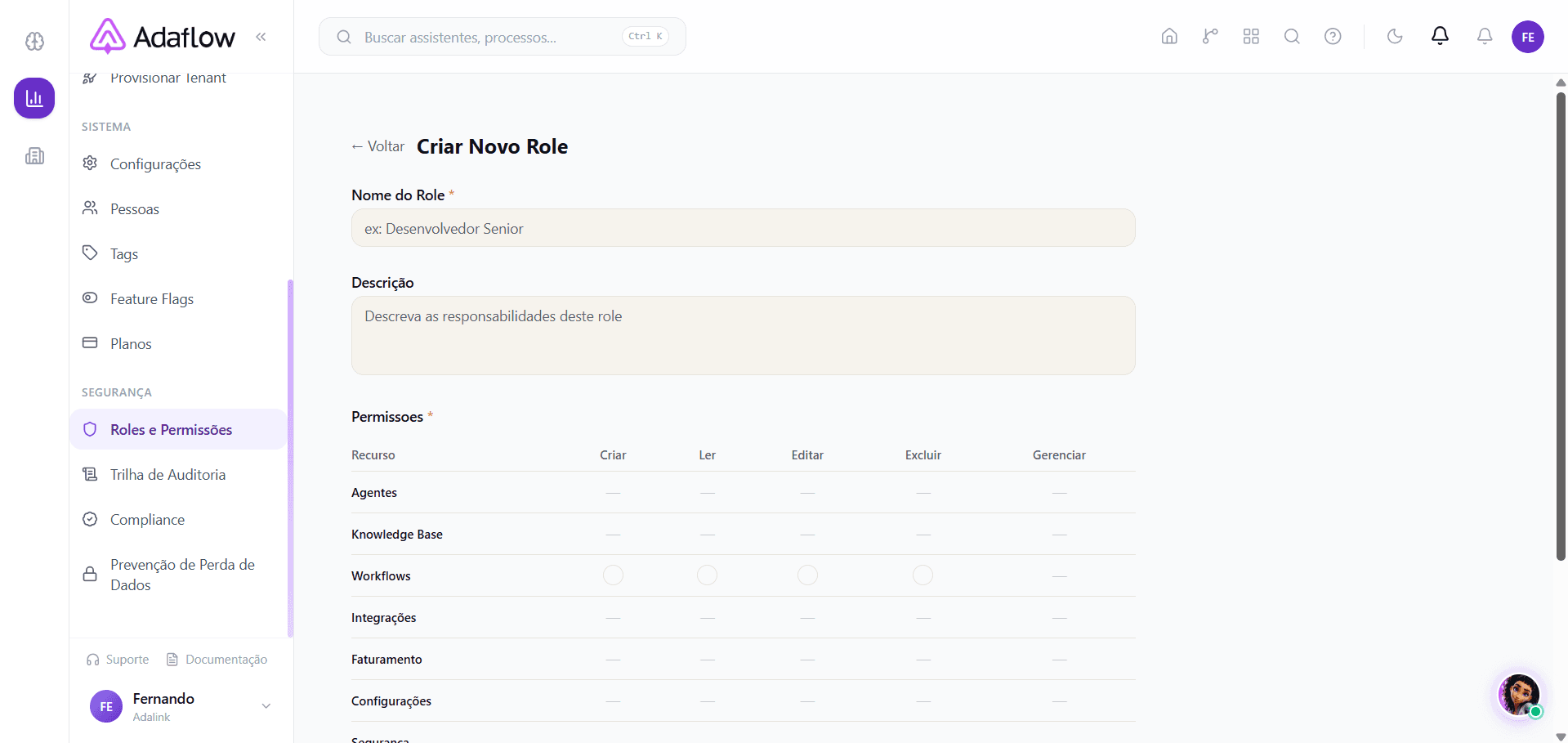Open the FE profile avatar menu
Screen dimensions: 1568x743
pyautogui.click(x=1527, y=37)
